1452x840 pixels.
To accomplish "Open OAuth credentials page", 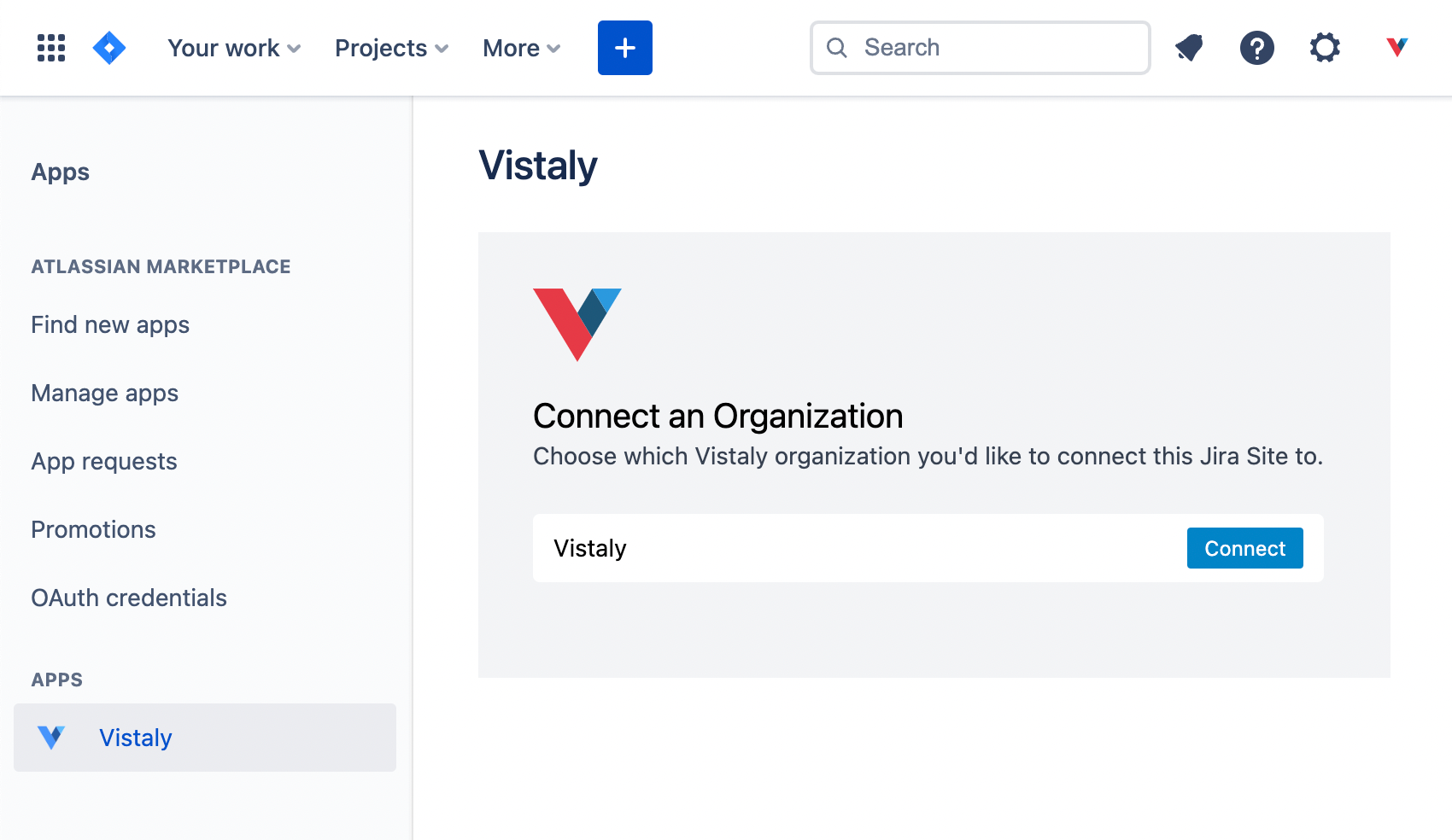I will point(129,598).
